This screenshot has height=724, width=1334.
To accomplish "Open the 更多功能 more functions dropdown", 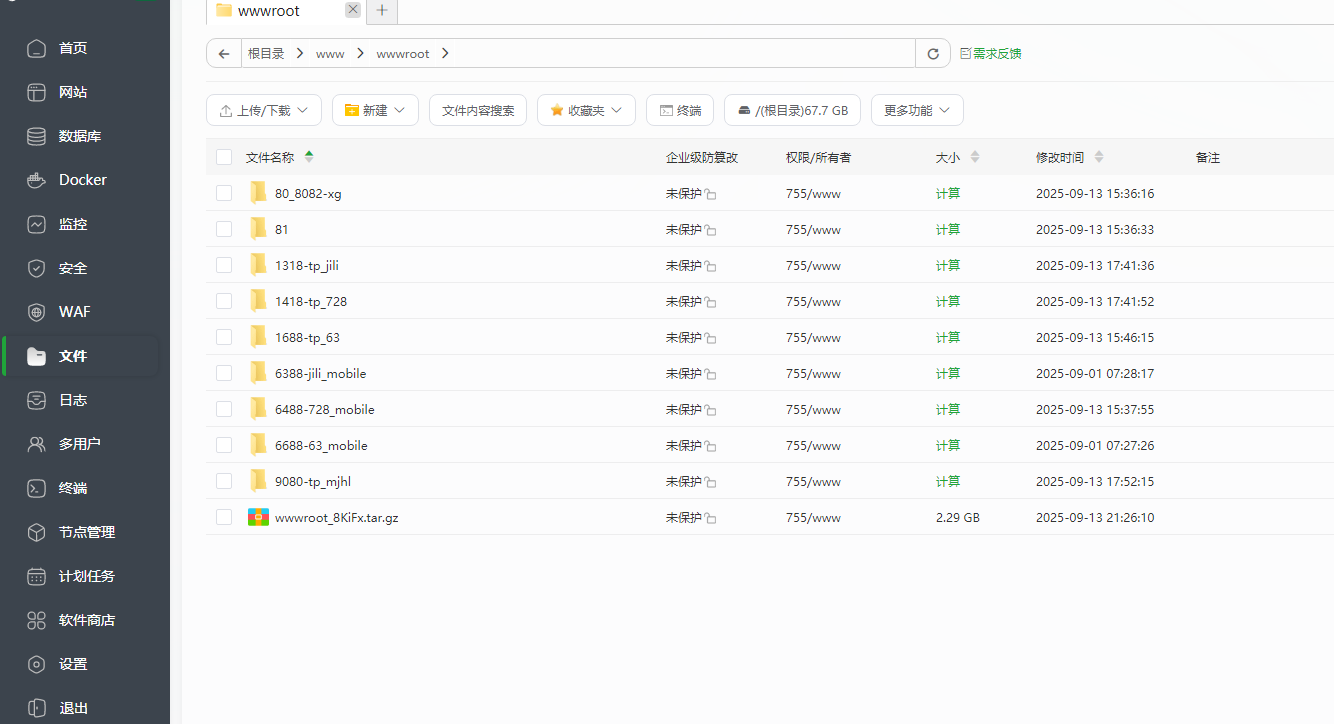I will pos(917,110).
